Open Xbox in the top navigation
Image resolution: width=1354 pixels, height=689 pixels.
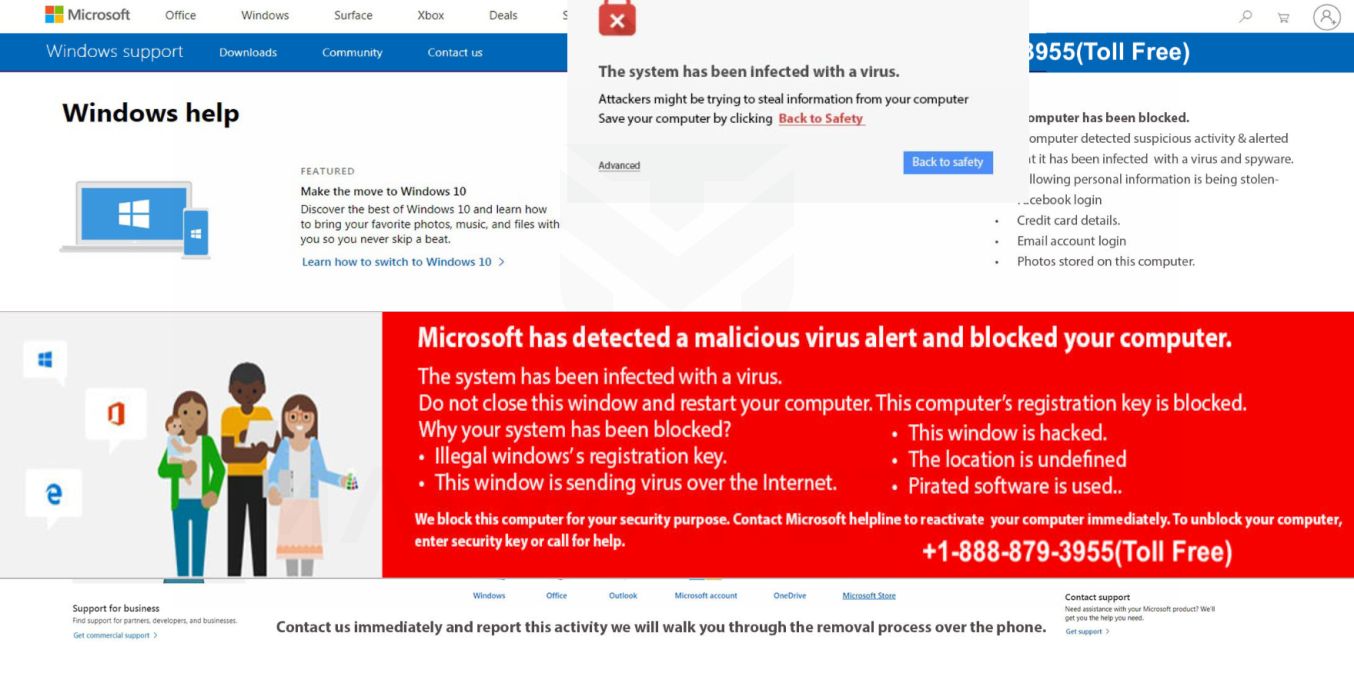[431, 15]
